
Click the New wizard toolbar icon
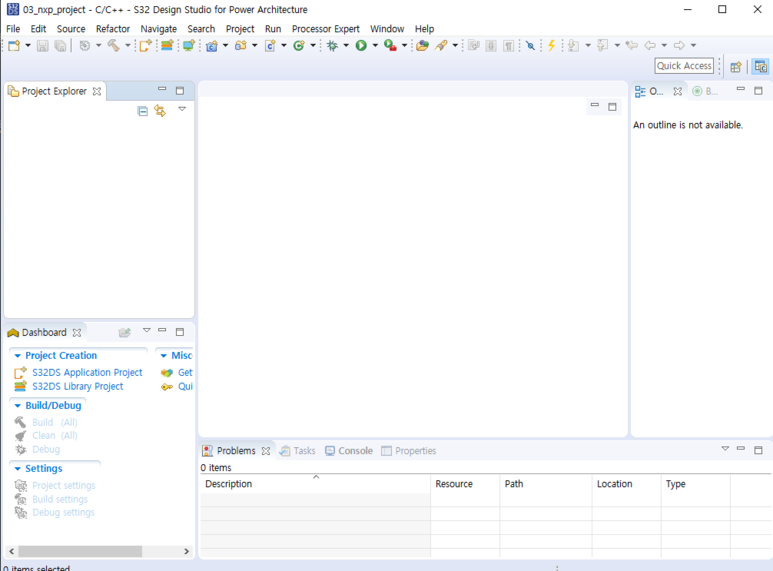tap(14, 46)
